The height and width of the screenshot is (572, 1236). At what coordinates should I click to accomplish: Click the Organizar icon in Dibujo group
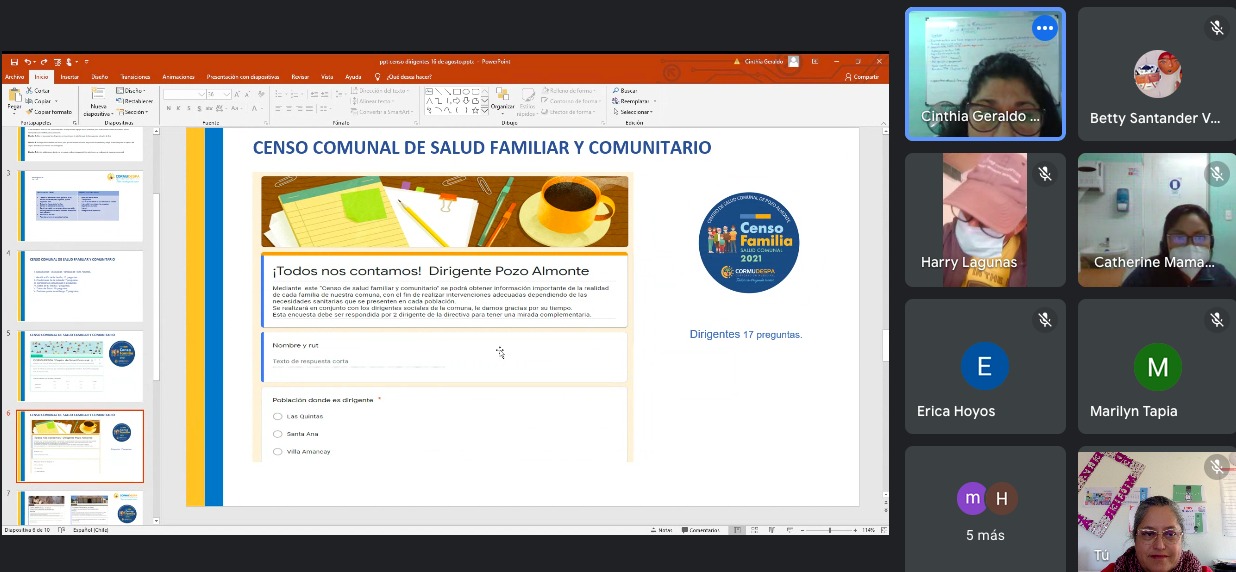(502, 93)
